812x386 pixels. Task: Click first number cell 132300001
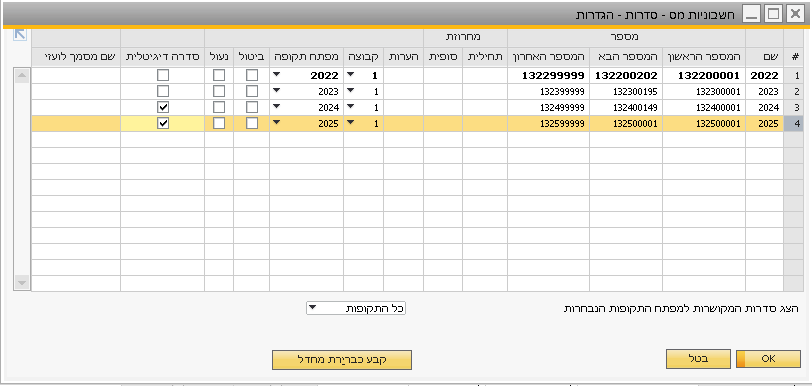pyautogui.click(x=704, y=91)
